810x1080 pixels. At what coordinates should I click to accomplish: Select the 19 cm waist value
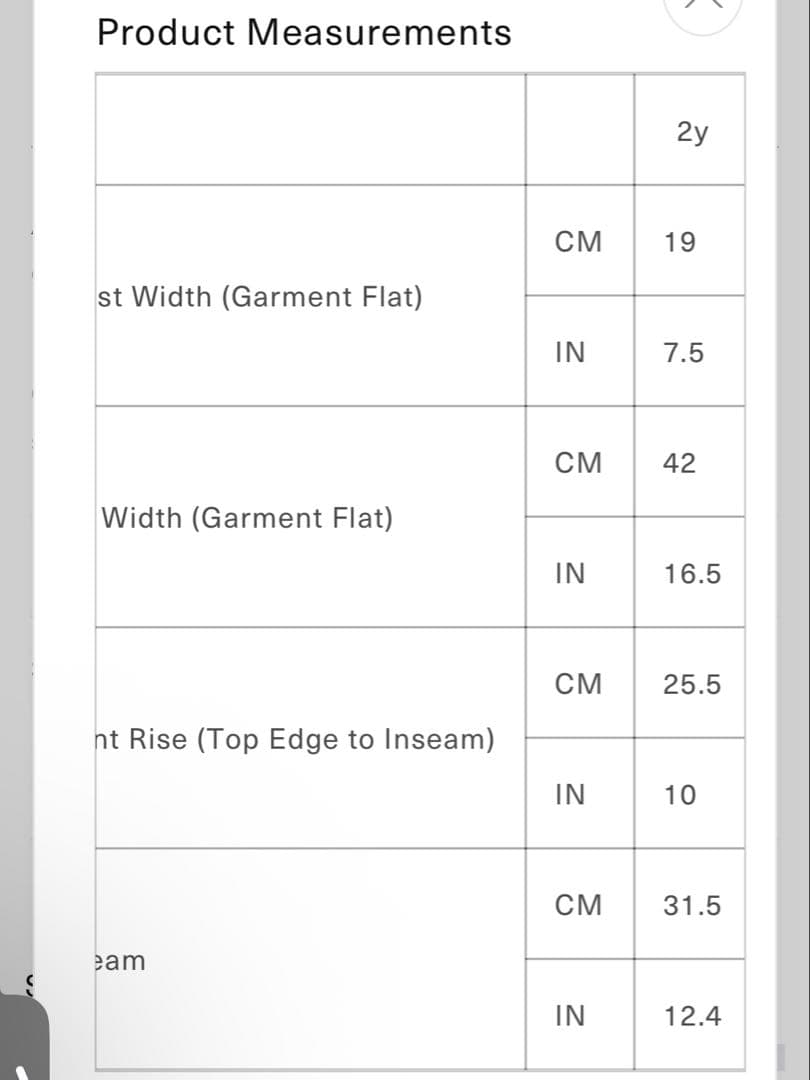[x=680, y=242]
